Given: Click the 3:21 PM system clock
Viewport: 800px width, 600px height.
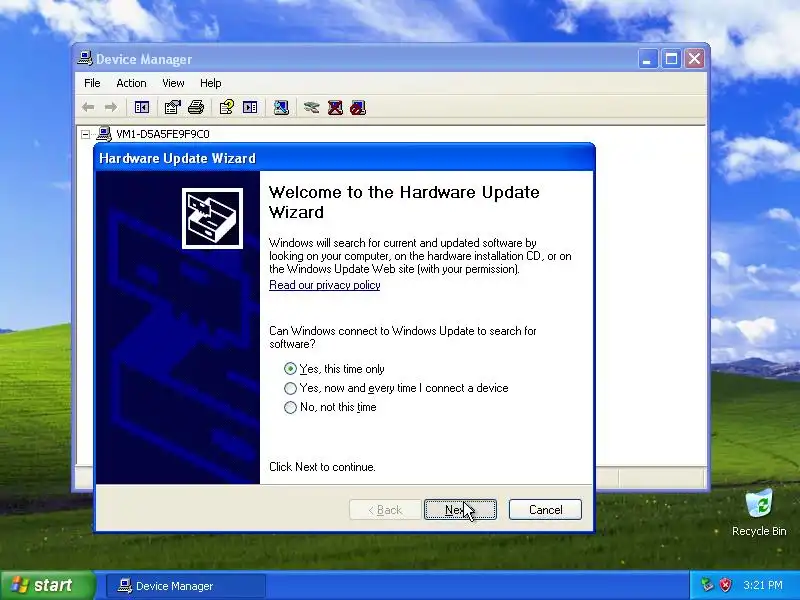Looking at the screenshot, I should 763,585.
